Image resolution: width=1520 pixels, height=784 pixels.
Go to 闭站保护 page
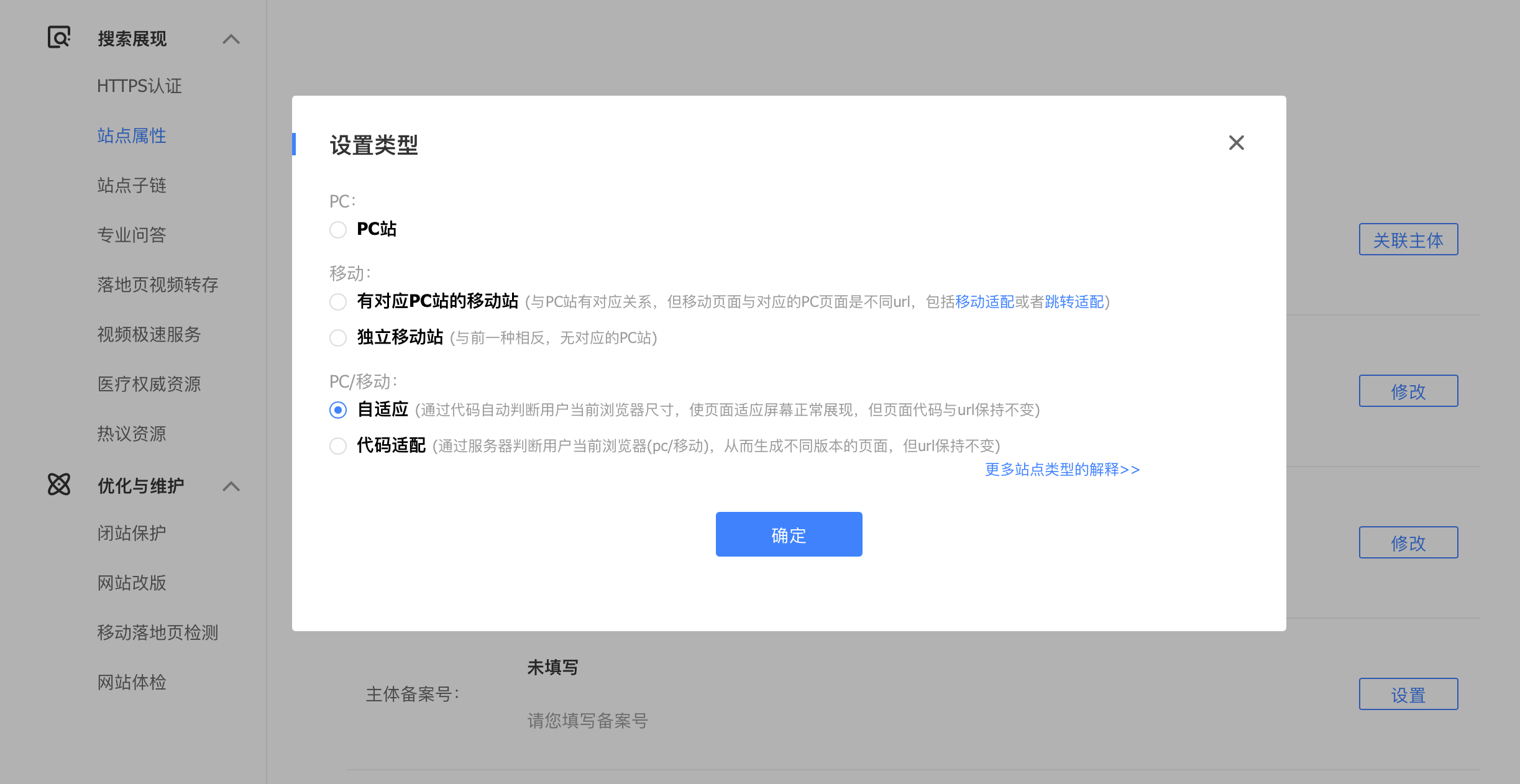[x=131, y=532]
